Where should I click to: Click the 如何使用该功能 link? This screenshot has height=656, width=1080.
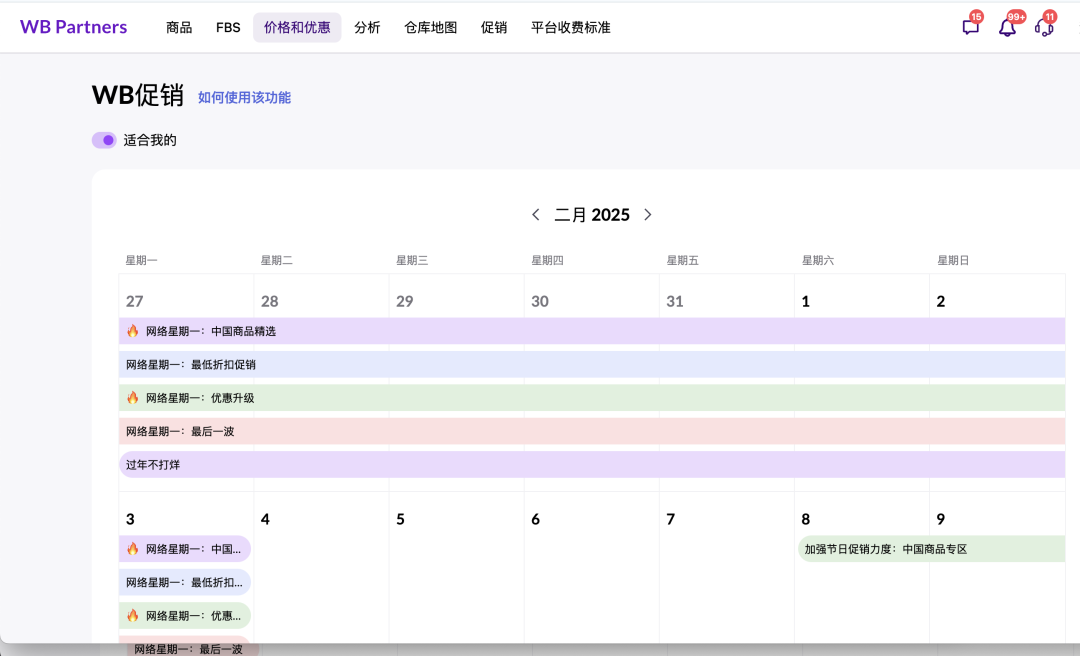point(244,97)
